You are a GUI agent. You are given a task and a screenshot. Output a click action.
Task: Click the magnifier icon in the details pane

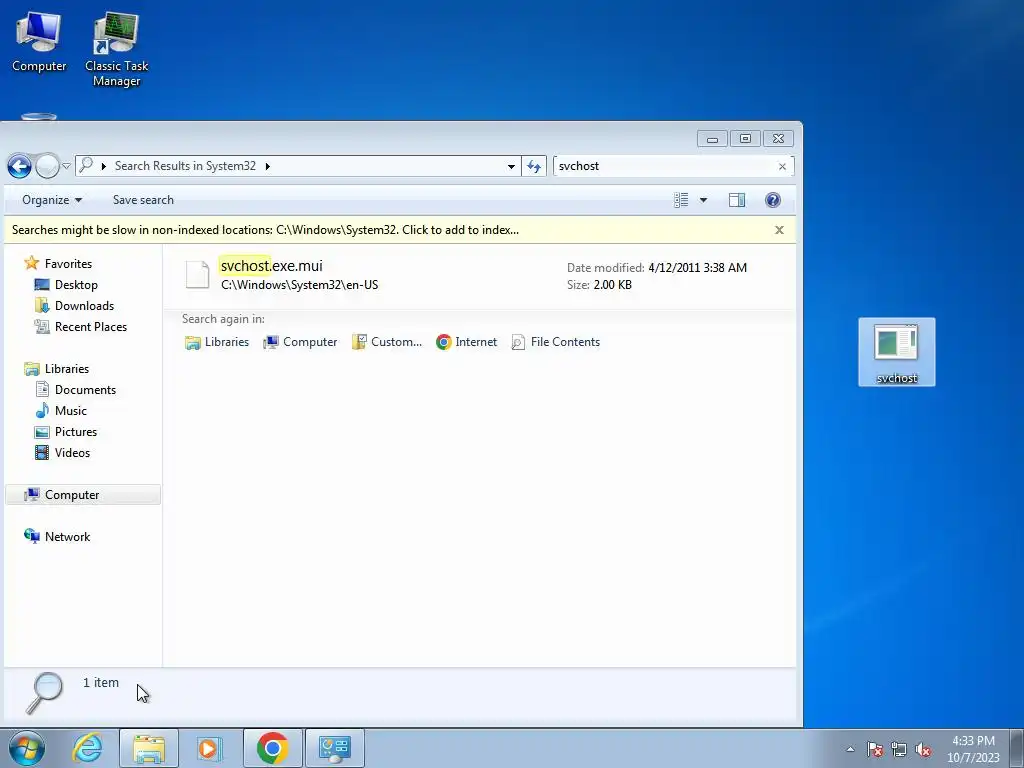(x=44, y=692)
